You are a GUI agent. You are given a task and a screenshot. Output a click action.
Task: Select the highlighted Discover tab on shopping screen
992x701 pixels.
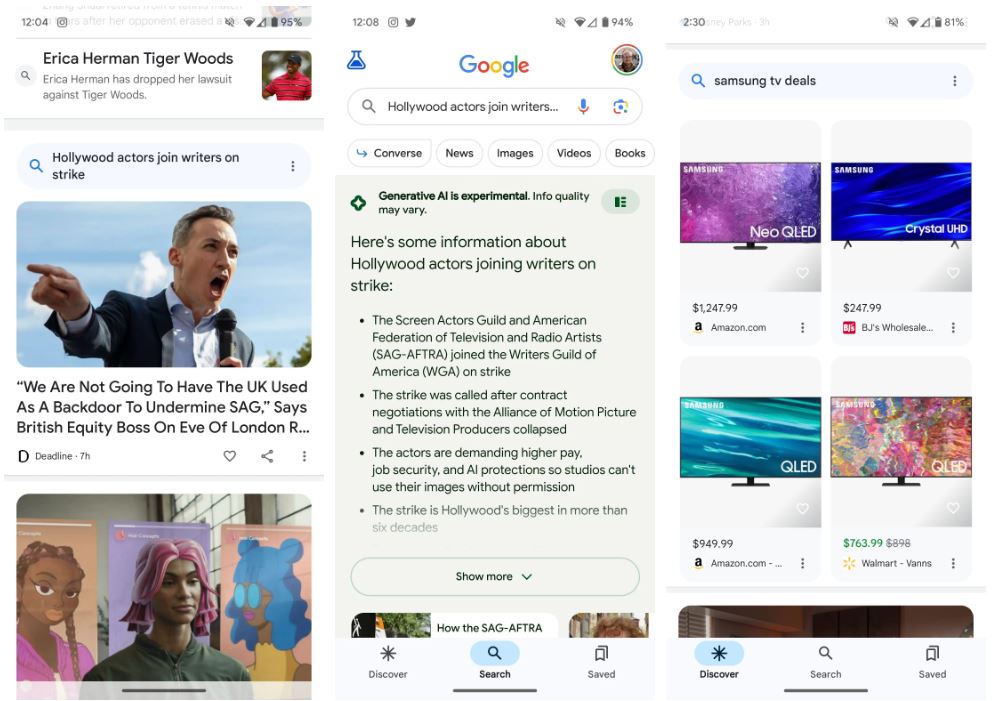[719, 662]
